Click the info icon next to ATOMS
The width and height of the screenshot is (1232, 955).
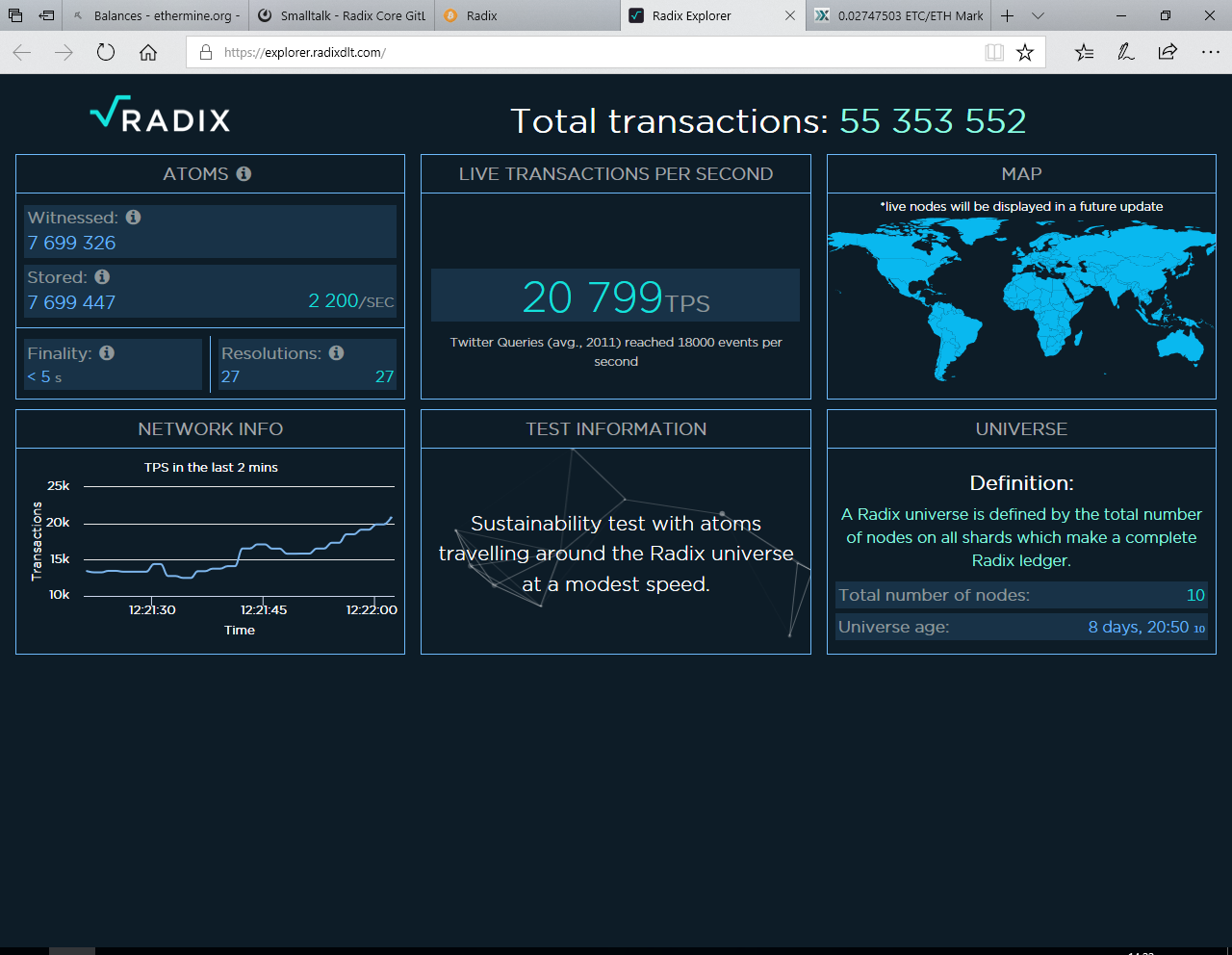244,173
